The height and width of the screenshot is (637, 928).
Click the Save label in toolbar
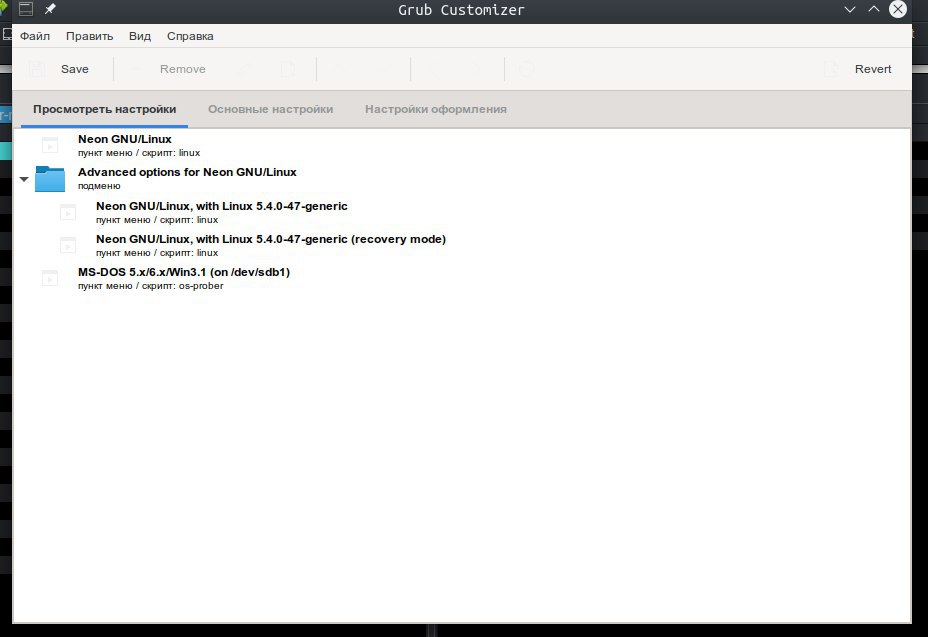tap(75, 69)
